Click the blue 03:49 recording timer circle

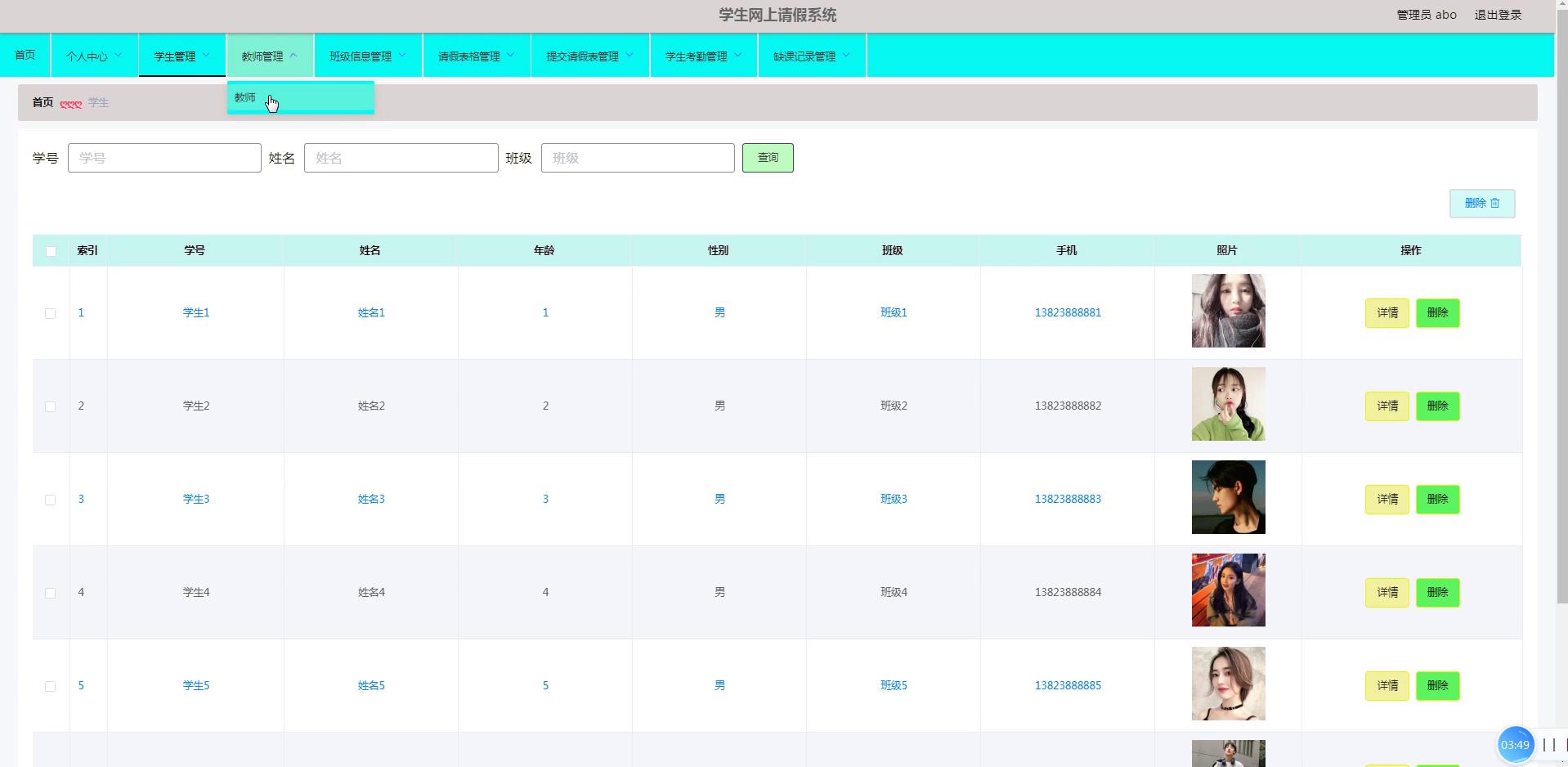coord(1514,744)
